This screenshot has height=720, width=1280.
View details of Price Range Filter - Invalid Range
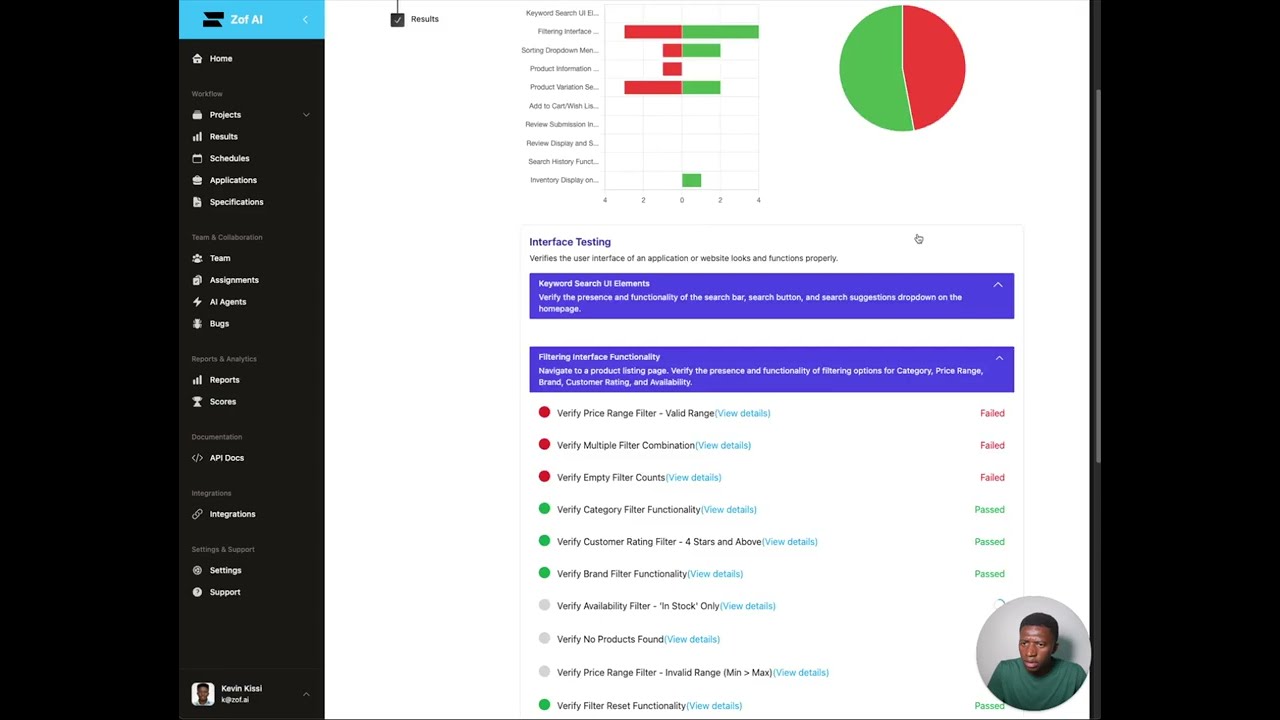tap(801, 672)
